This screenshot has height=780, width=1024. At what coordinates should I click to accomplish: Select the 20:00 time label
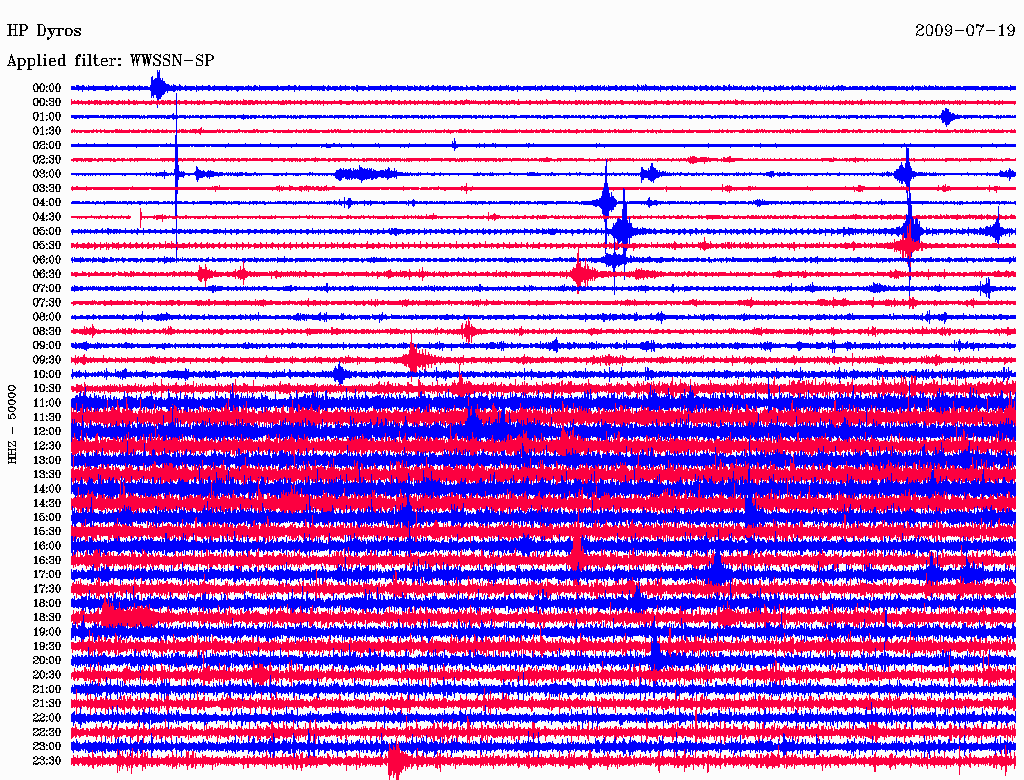click(x=46, y=660)
